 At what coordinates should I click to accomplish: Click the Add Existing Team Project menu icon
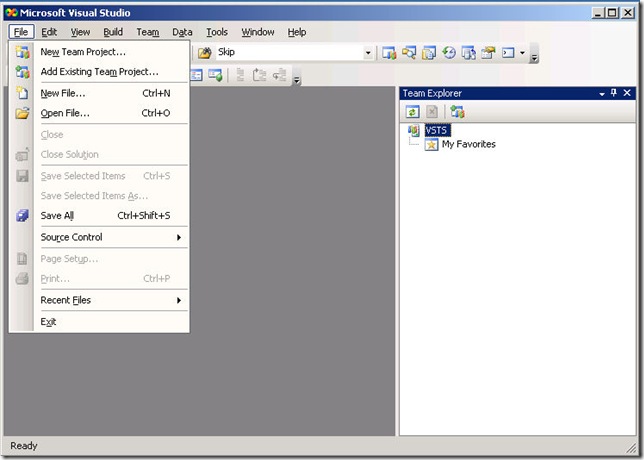click(22, 72)
